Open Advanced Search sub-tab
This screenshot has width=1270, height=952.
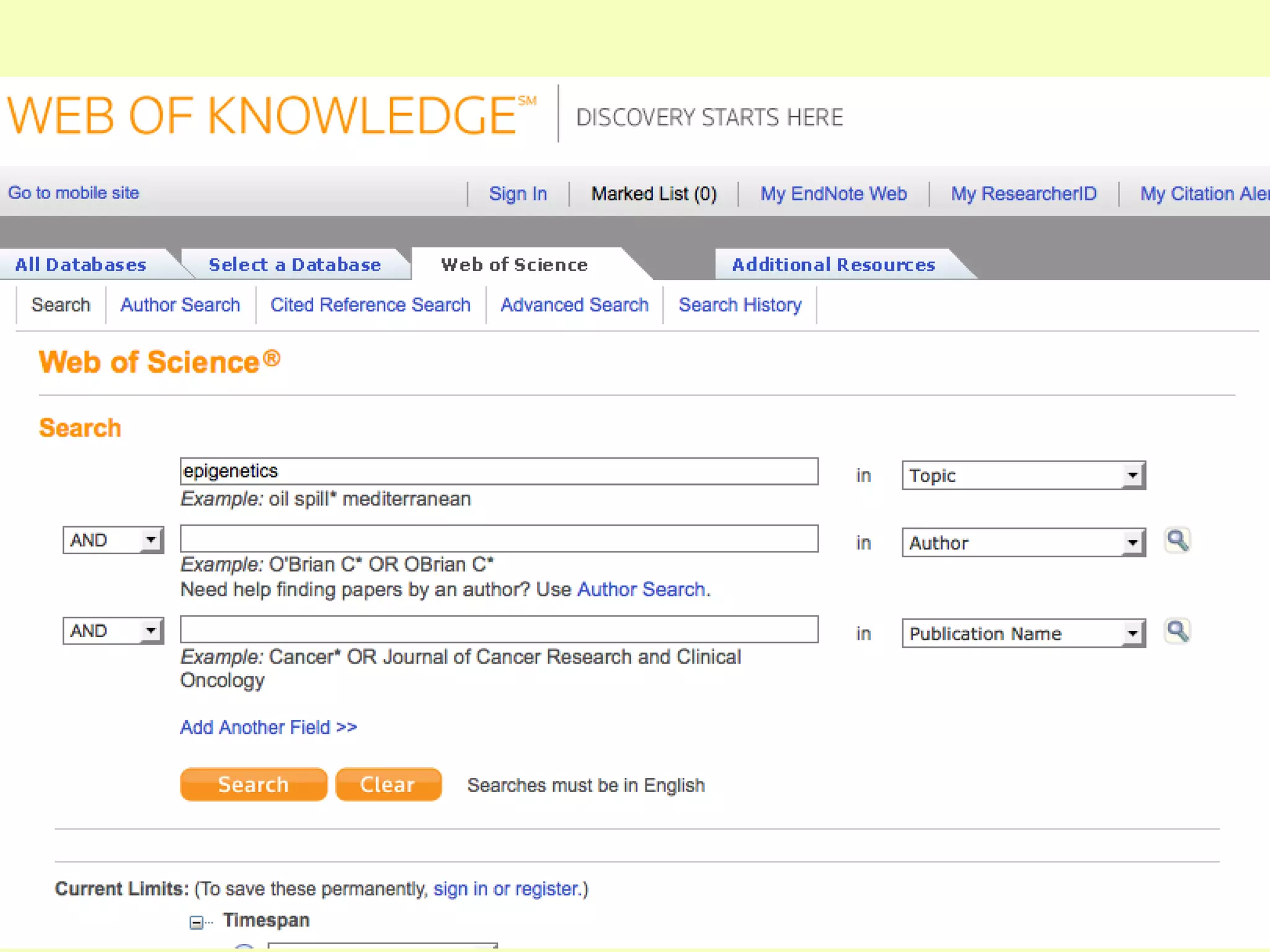coord(574,305)
